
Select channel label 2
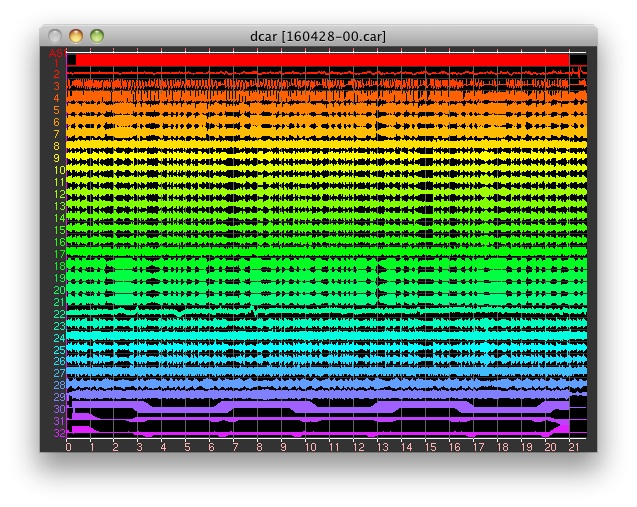click(x=57, y=74)
